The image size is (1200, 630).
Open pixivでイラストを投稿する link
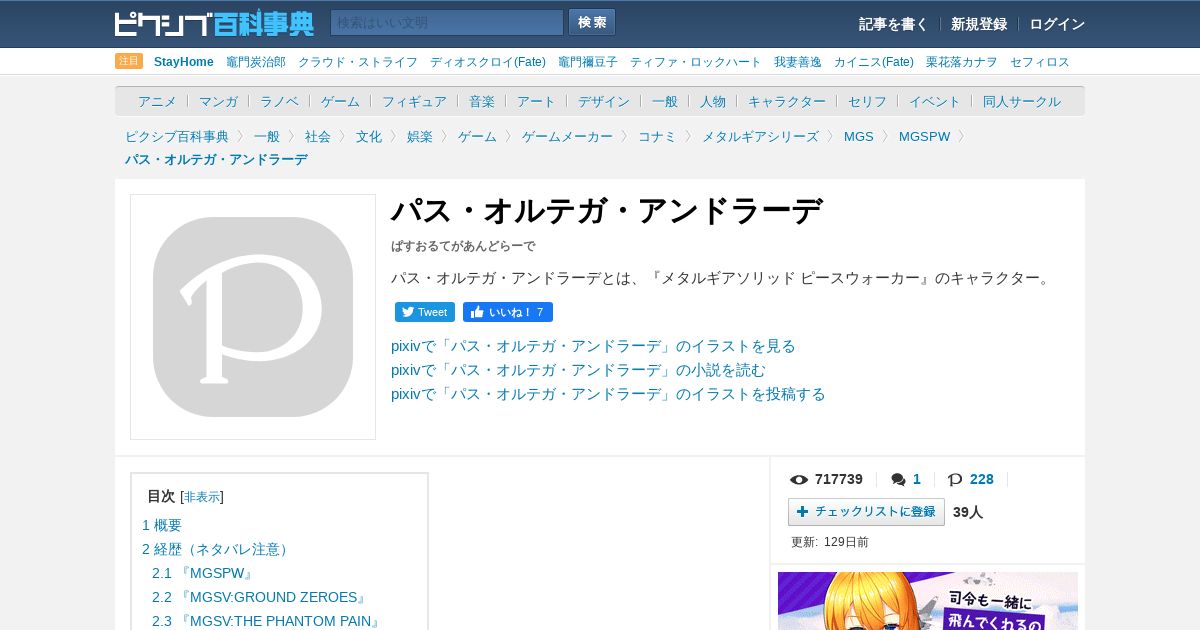608,394
